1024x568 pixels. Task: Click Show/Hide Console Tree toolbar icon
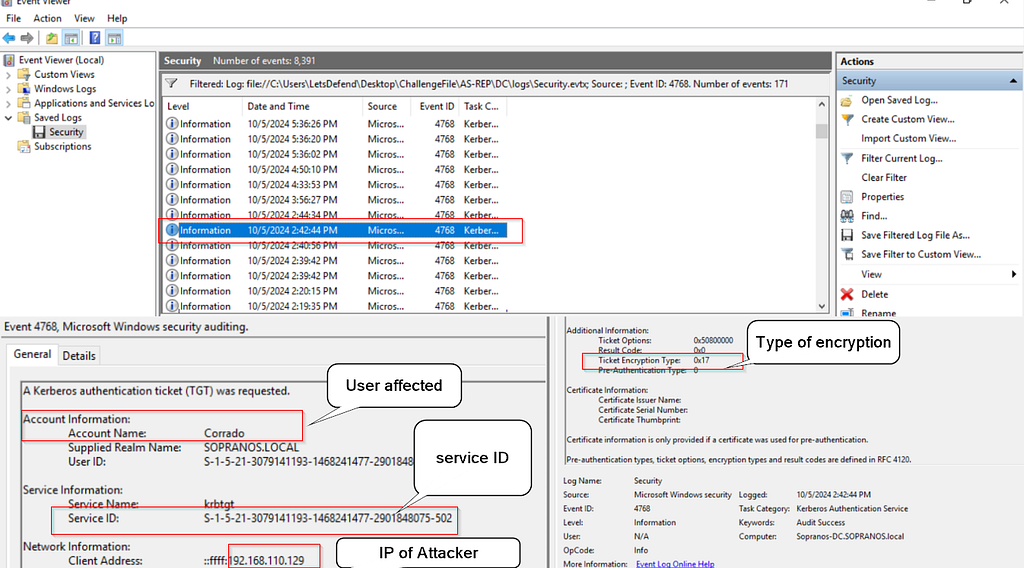click(x=71, y=39)
